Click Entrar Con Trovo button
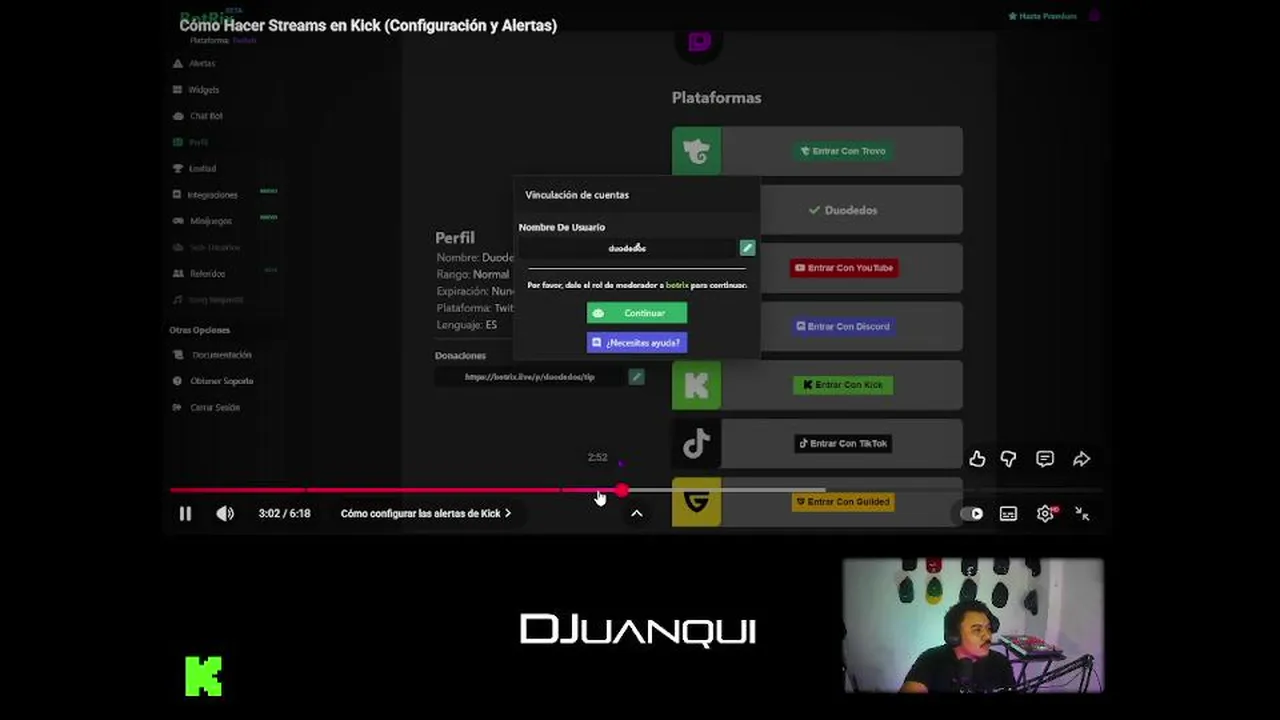The height and width of the screenshot is (720, 1280). [842, 151]
